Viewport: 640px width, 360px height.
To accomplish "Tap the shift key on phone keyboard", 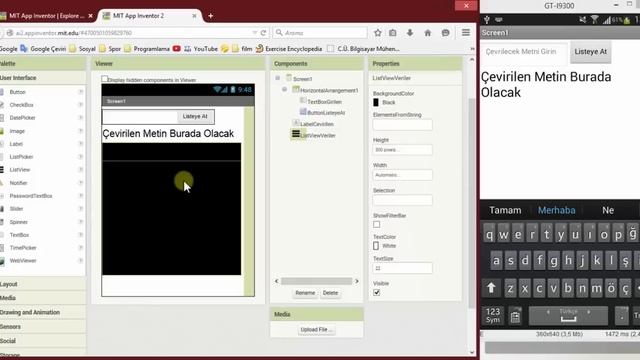I will pyautogui.click(x=491, y=288).
